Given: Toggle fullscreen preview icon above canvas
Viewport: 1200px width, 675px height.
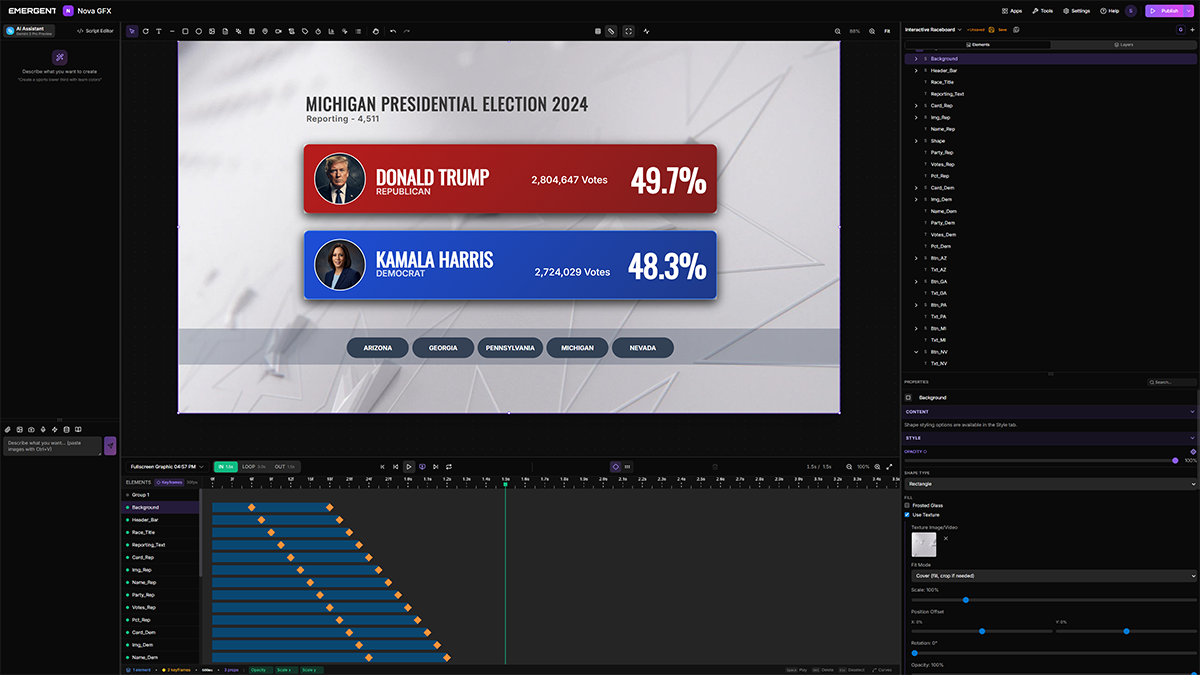Looking at the screenshot, I should pos(628,31).
